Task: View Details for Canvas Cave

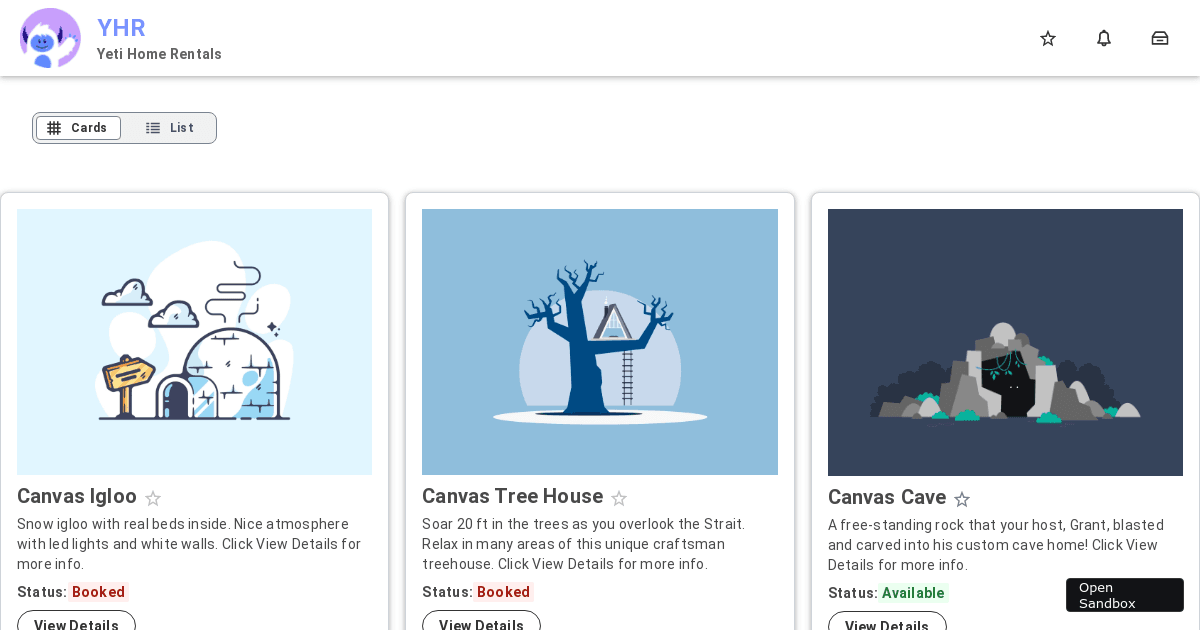Action: (887, 621)
